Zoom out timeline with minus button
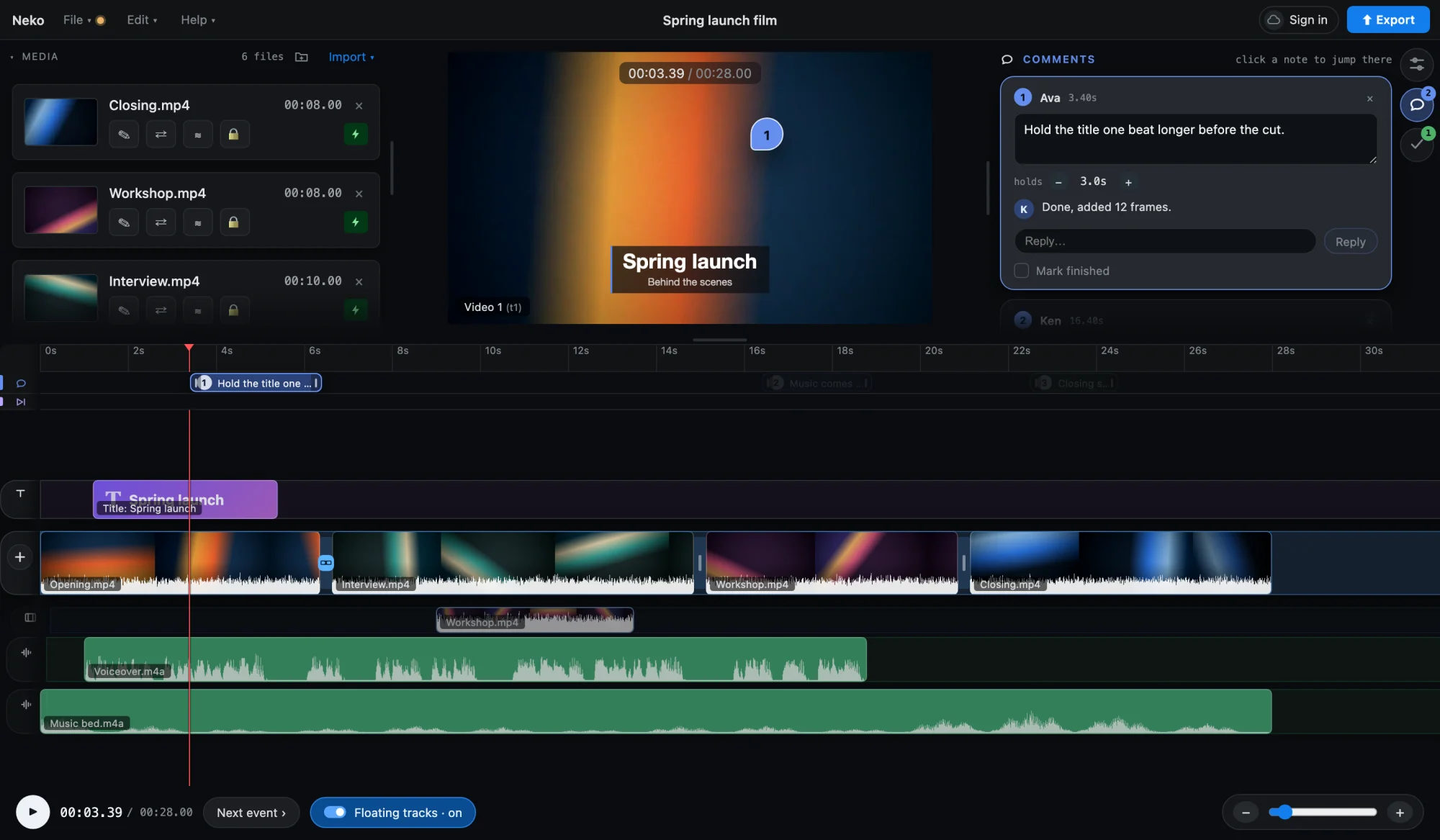The image size is (1440, 840). pyautogui.click(x=1246, y=813)
